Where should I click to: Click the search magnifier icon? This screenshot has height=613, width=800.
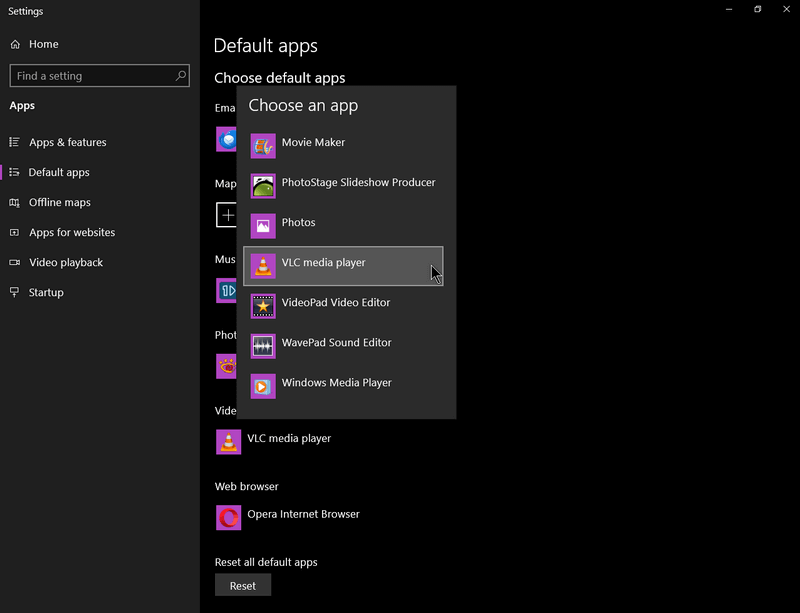click(181, 76)
